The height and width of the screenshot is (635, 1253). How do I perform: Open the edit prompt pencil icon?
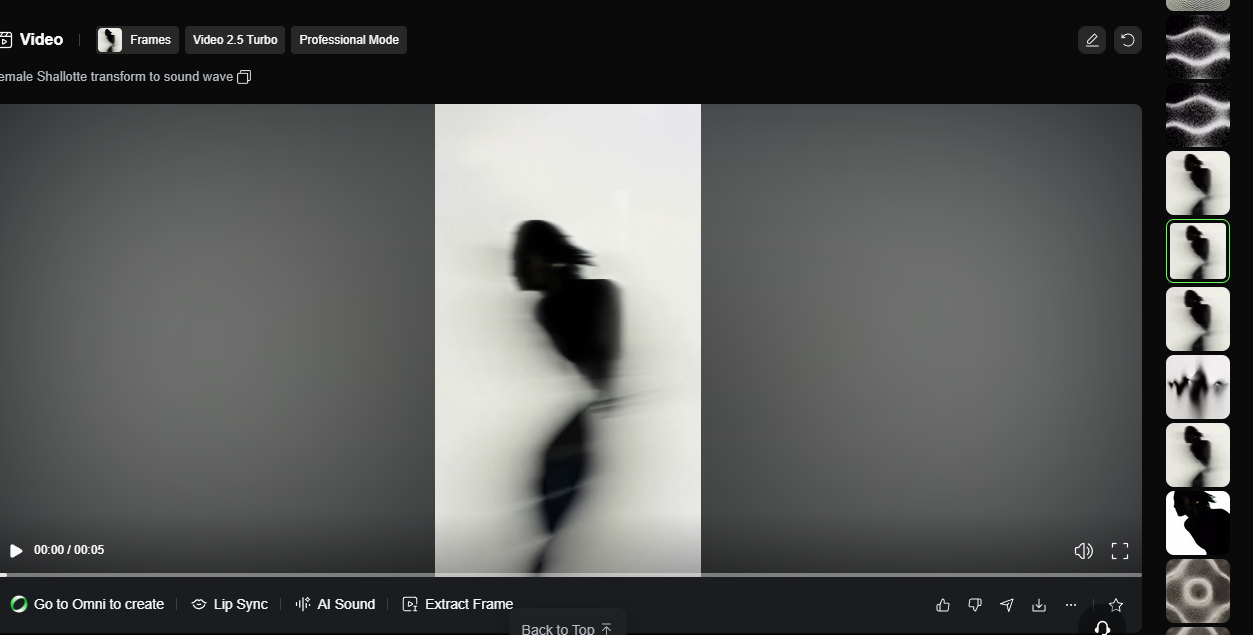point(1091,40)
